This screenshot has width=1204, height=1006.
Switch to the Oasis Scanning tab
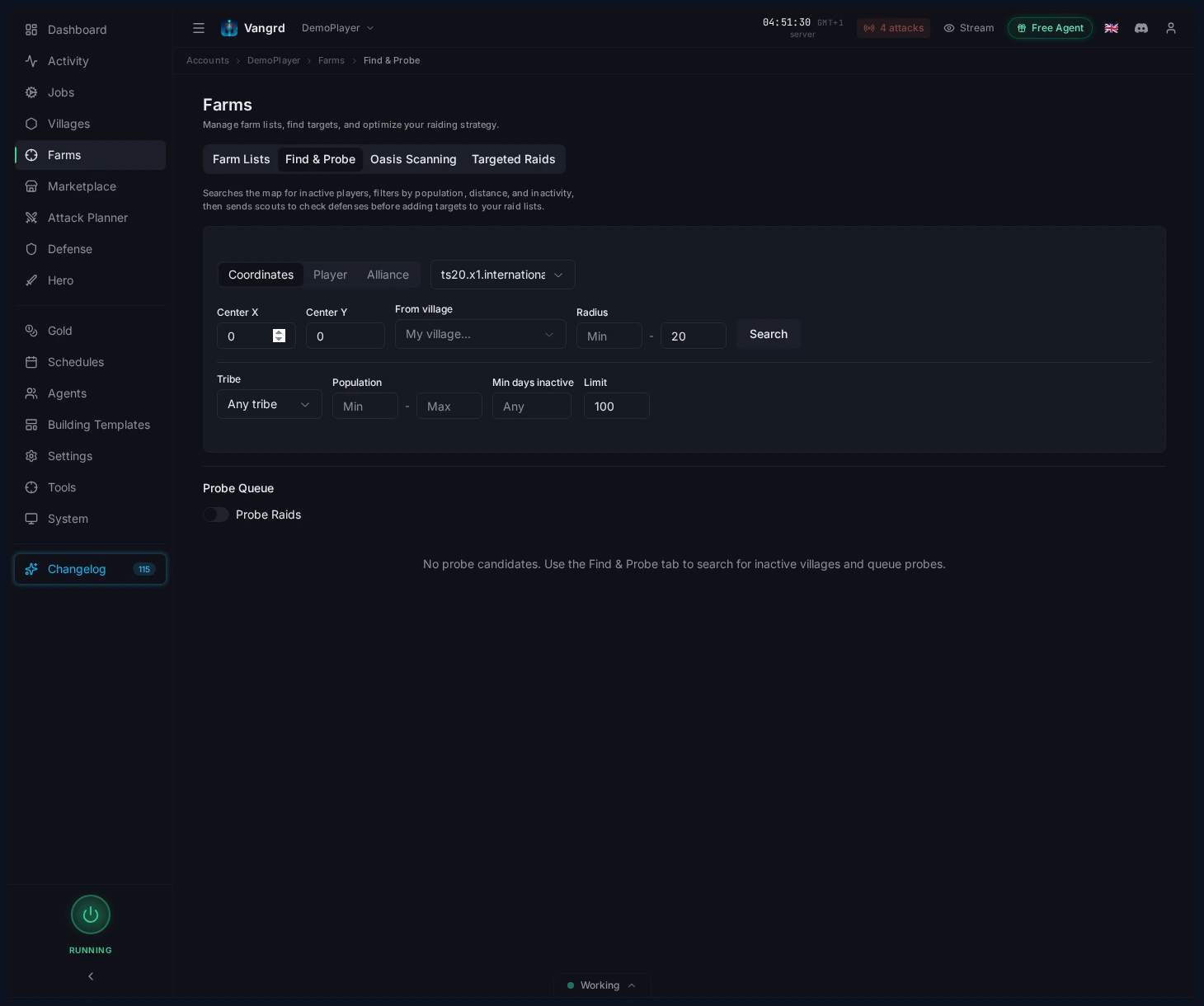(x=413, y=159)
